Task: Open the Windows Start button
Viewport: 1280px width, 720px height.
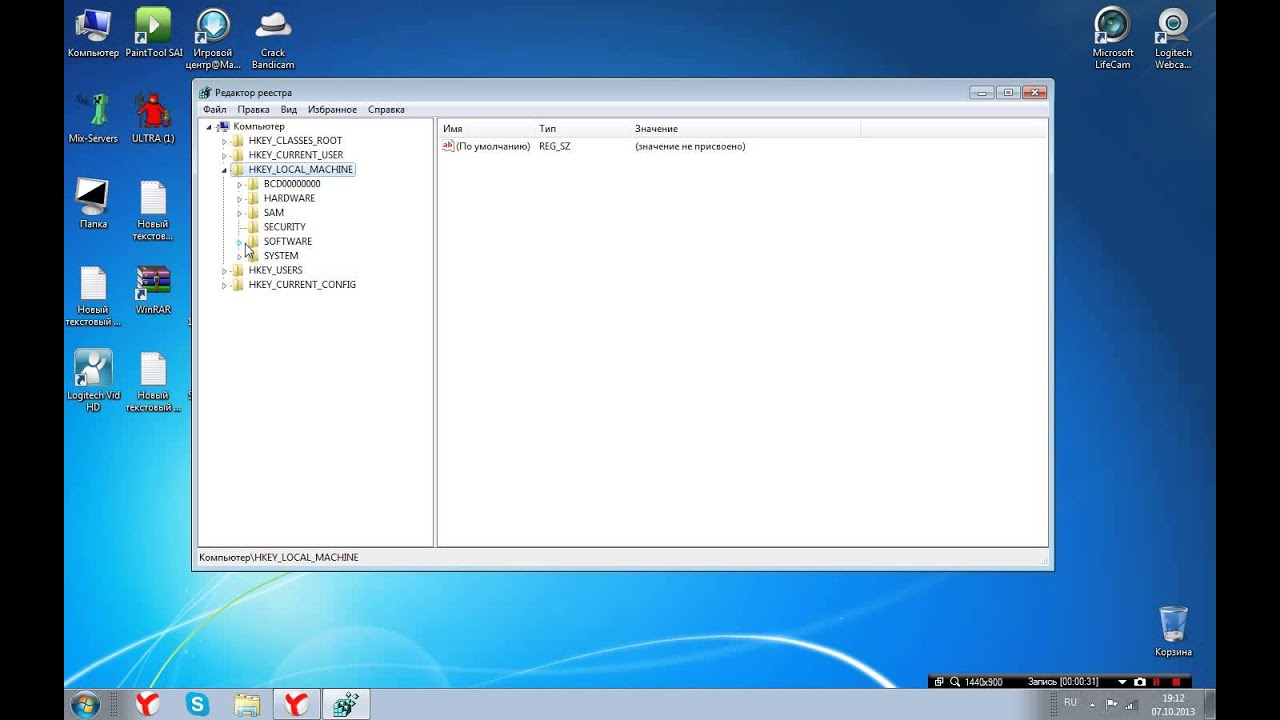Action: (85, 704)
